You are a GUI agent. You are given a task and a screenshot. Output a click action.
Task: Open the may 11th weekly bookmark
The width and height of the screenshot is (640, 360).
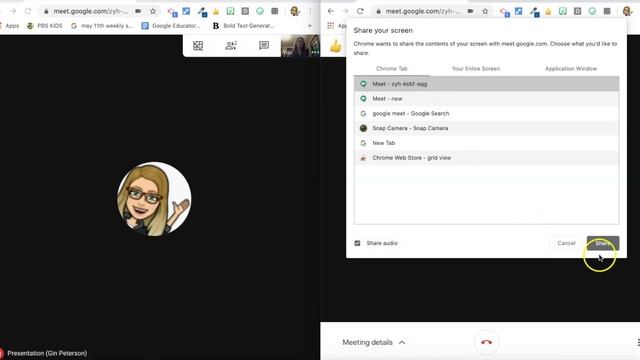(x=102, y=26)
